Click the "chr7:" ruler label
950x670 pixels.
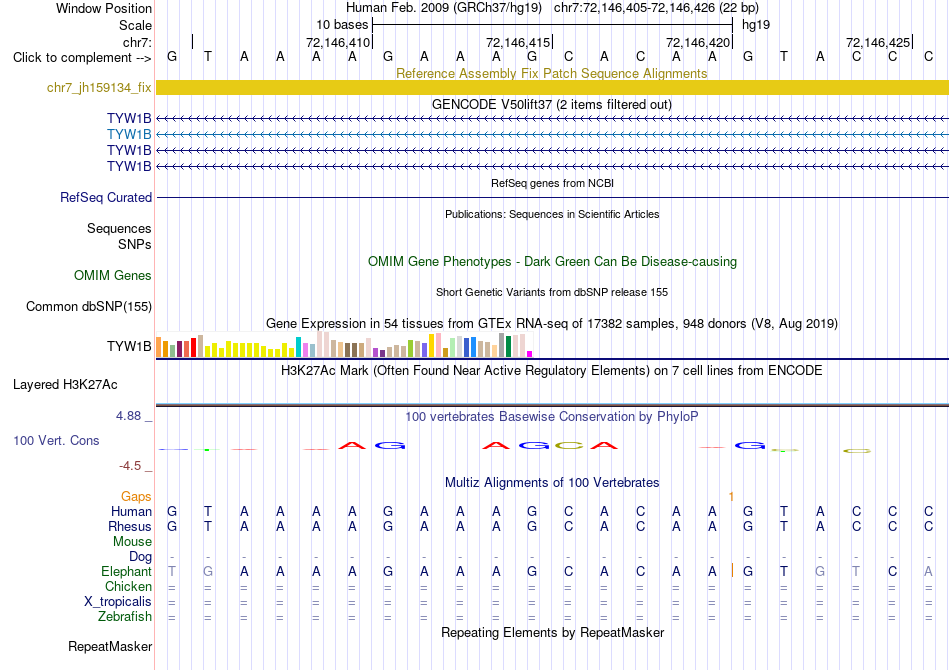point(137,42)
